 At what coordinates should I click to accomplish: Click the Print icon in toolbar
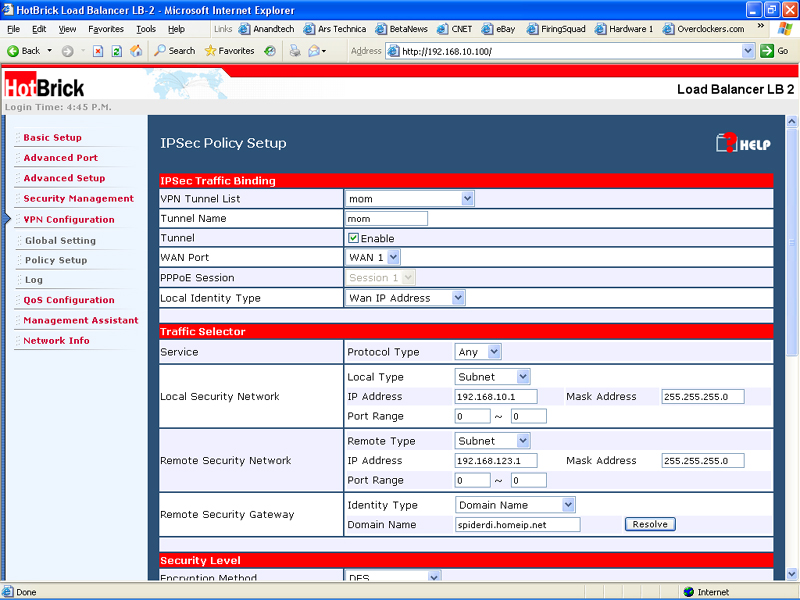[x=295, y=51]
